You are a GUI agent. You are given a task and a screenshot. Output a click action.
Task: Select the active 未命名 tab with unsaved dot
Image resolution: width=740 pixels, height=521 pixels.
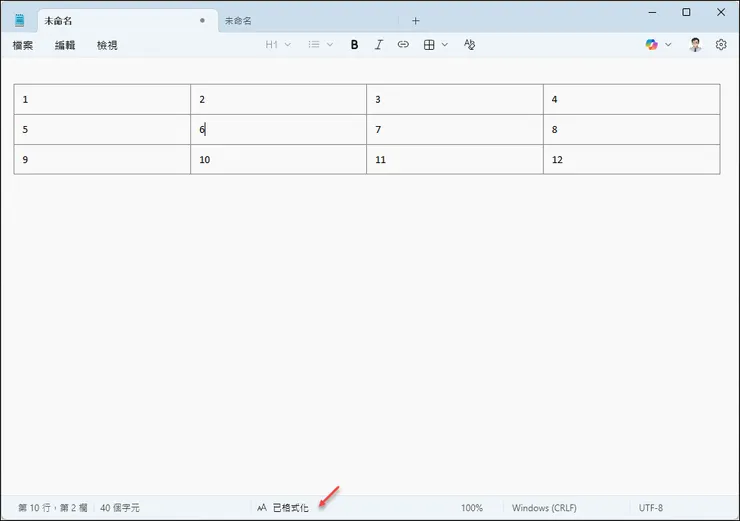coord(128,21)
